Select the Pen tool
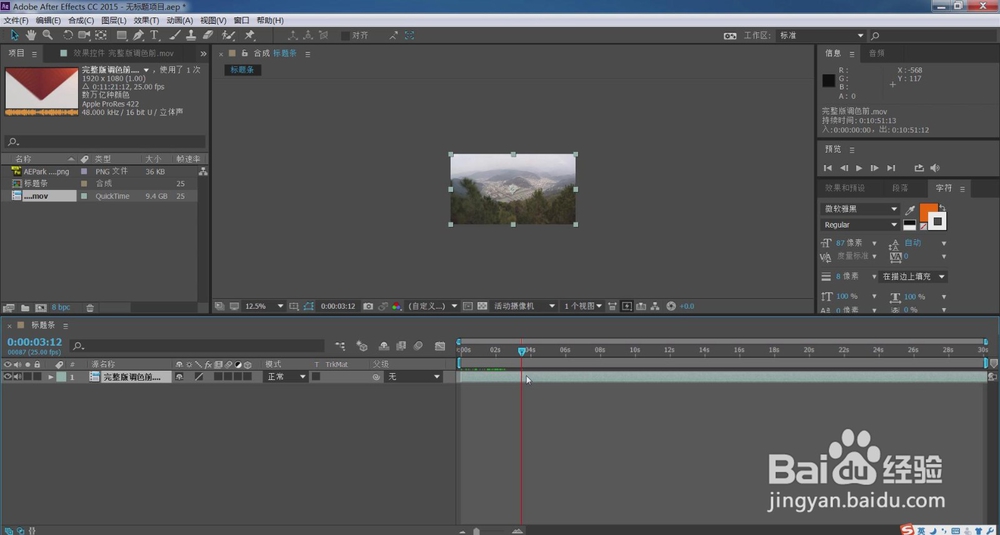The width and height of the screenshot is (1000, 535). pyautogui.click(x=138, y=35)
